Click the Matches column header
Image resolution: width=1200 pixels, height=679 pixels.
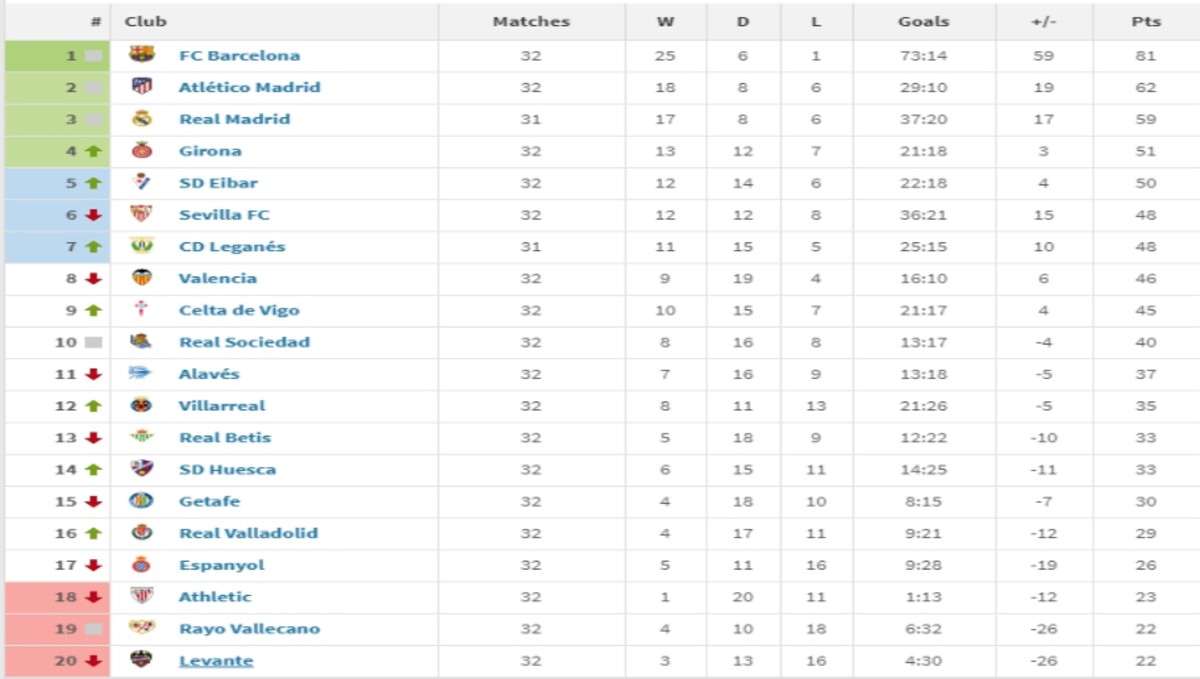(531, 21)
